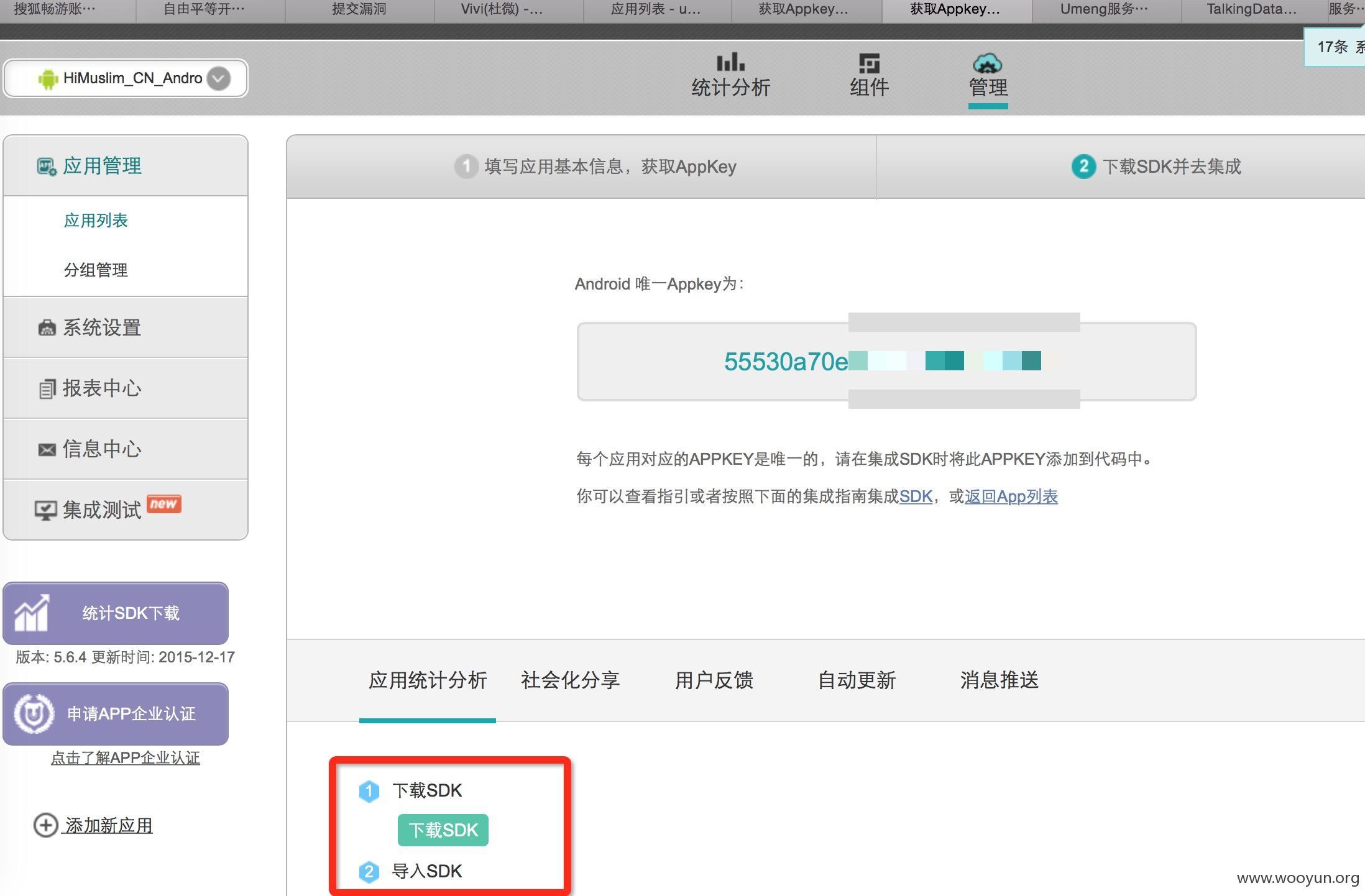Click the 添加新应用 link
The width and height of the screenshot is (1365, 896).
tap(108, 826)
